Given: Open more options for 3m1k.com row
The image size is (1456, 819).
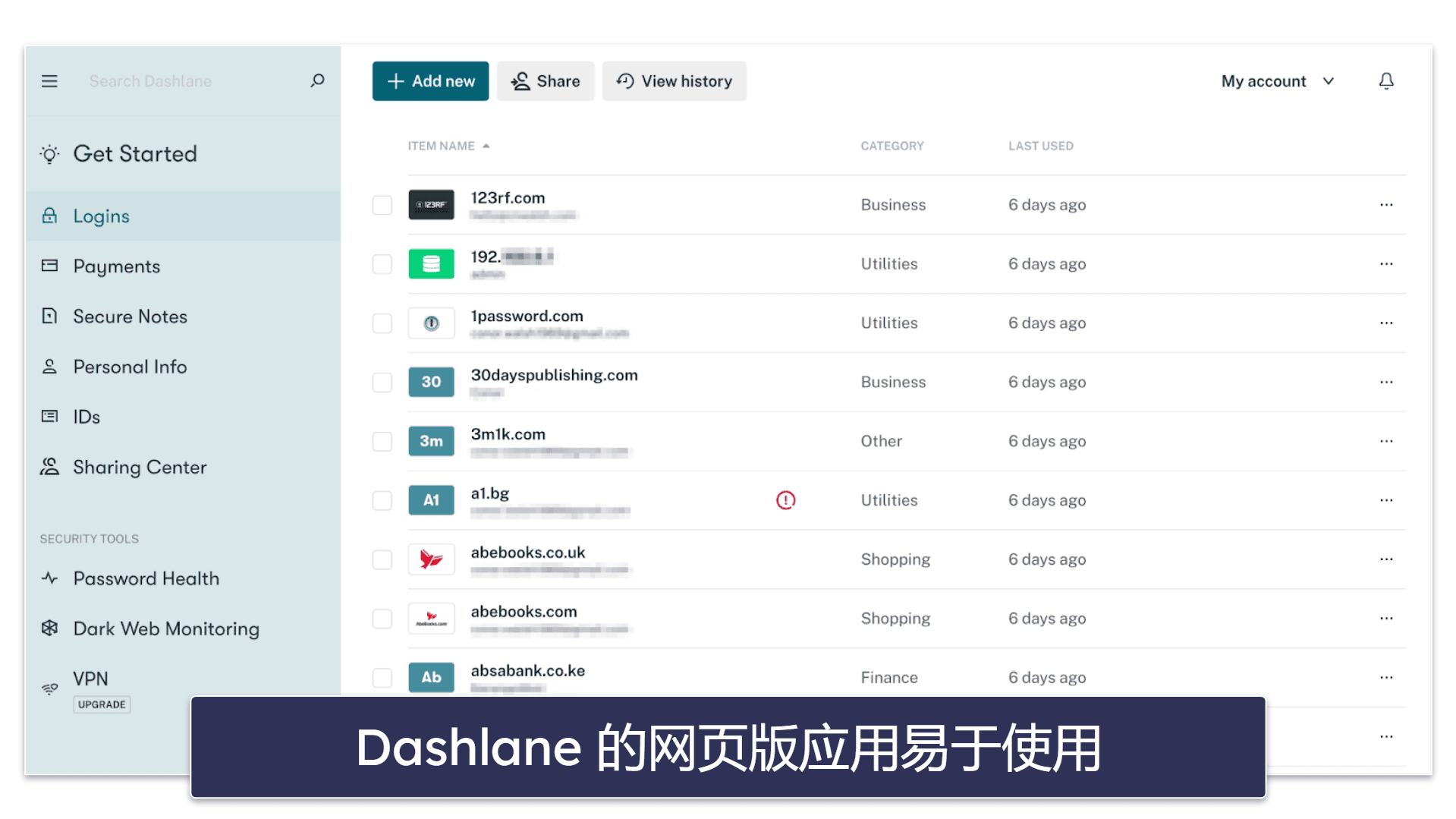Looking at the screenshot, I should click(x=1386, y=441).
